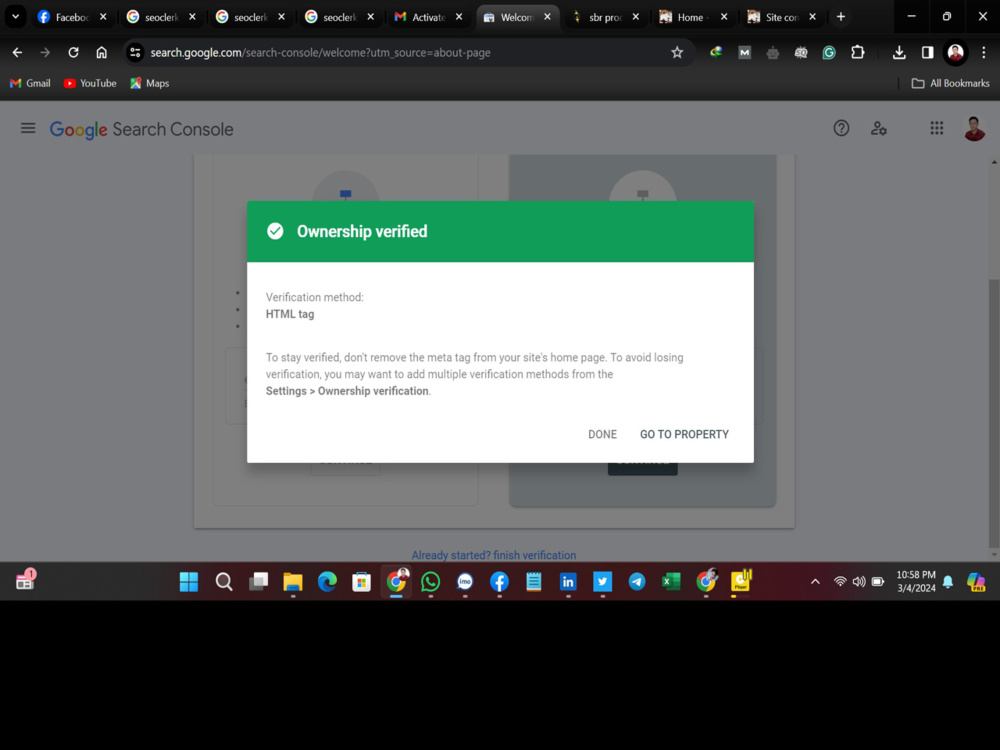Image resolution: width=1000 pixels, height=750 pixels.
Task: Click DONE in the verification dialog
Action: (x=602, y=434)
